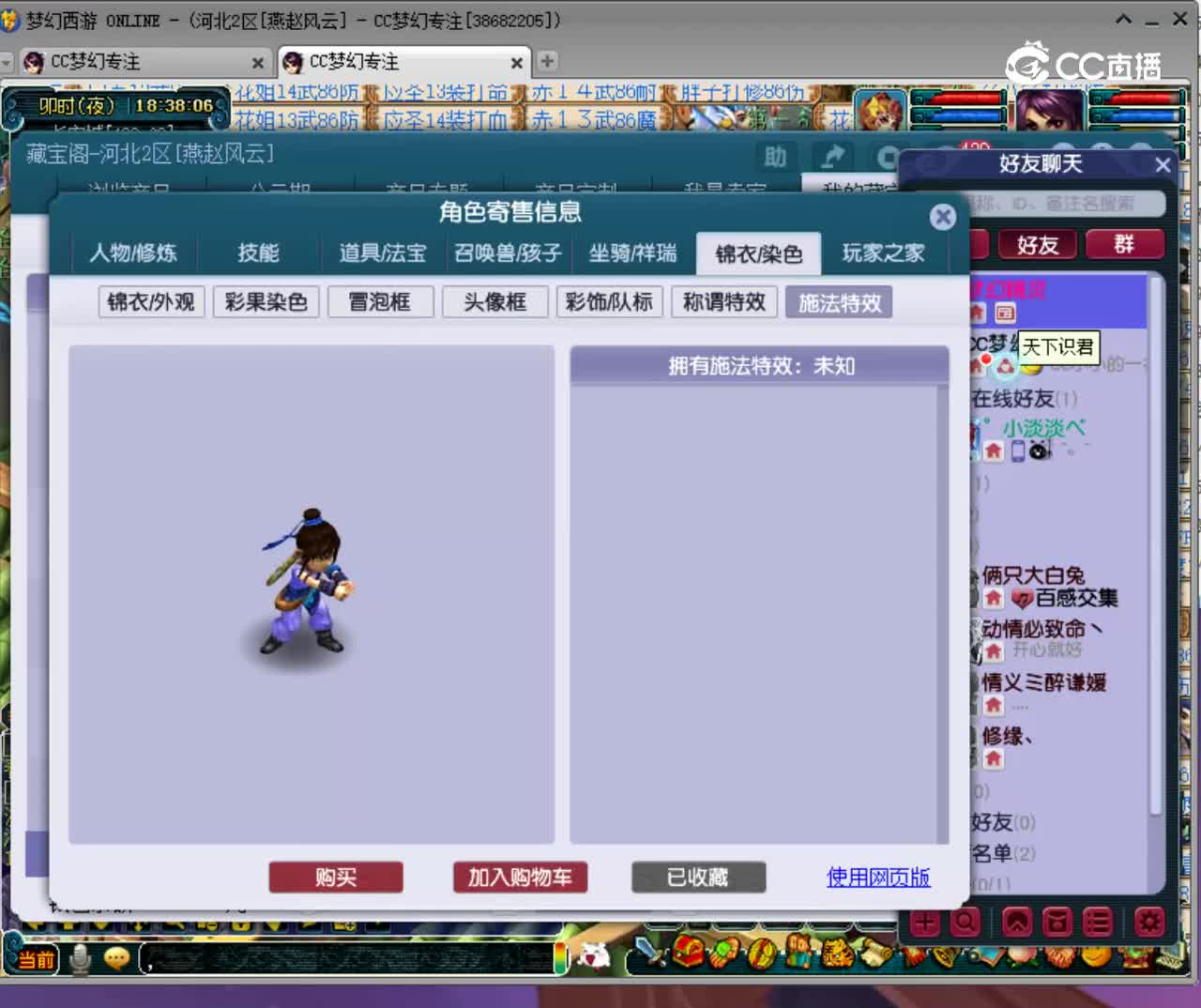Expand the 名单(2) group

pos(1003,853)
